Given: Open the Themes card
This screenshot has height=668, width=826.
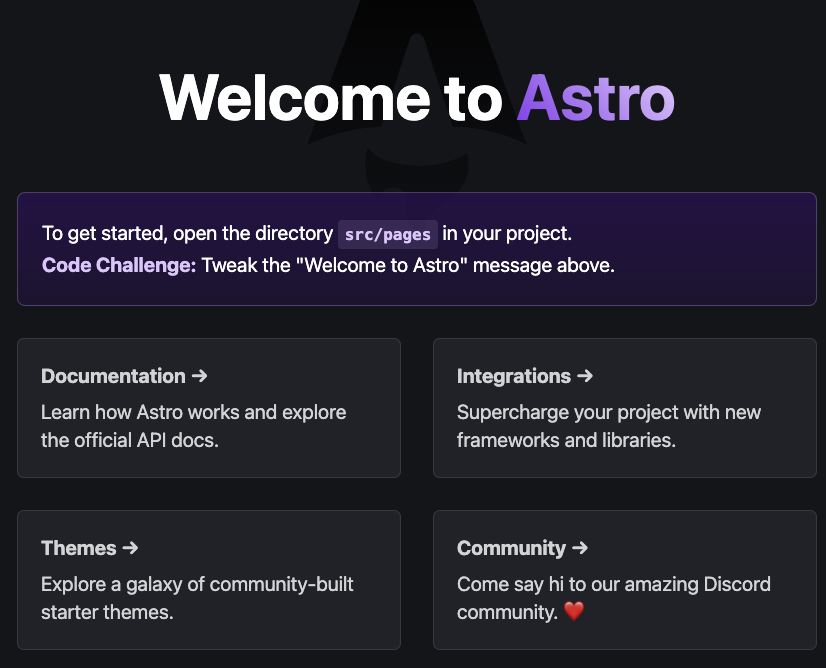Looking at the screenshot, I should 208,580.
